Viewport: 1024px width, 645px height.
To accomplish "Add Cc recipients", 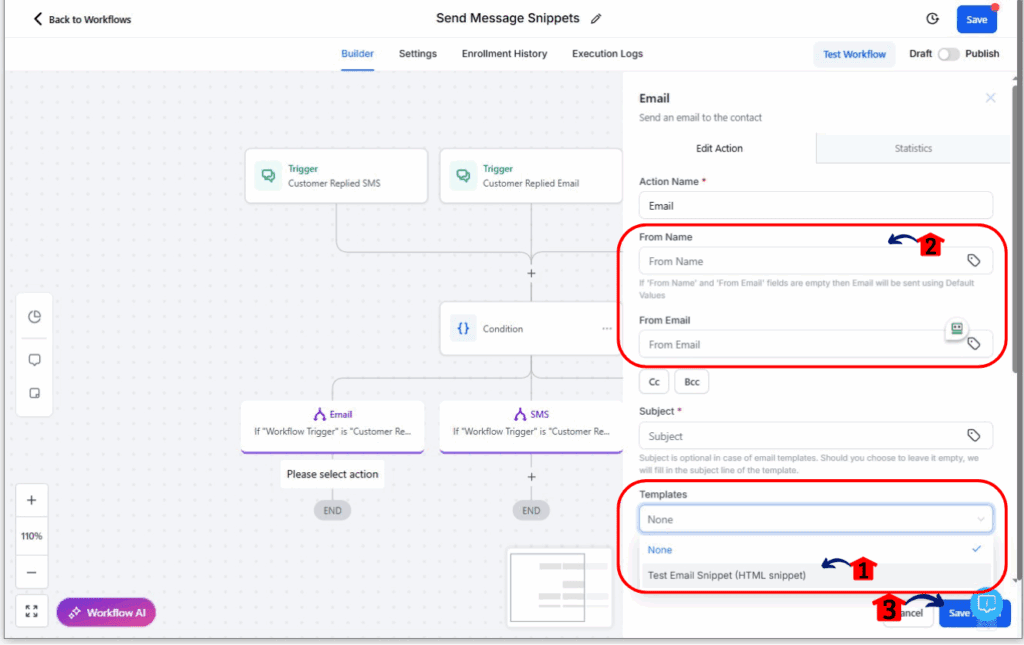I will pyautogui.click(x=654, y=382).
